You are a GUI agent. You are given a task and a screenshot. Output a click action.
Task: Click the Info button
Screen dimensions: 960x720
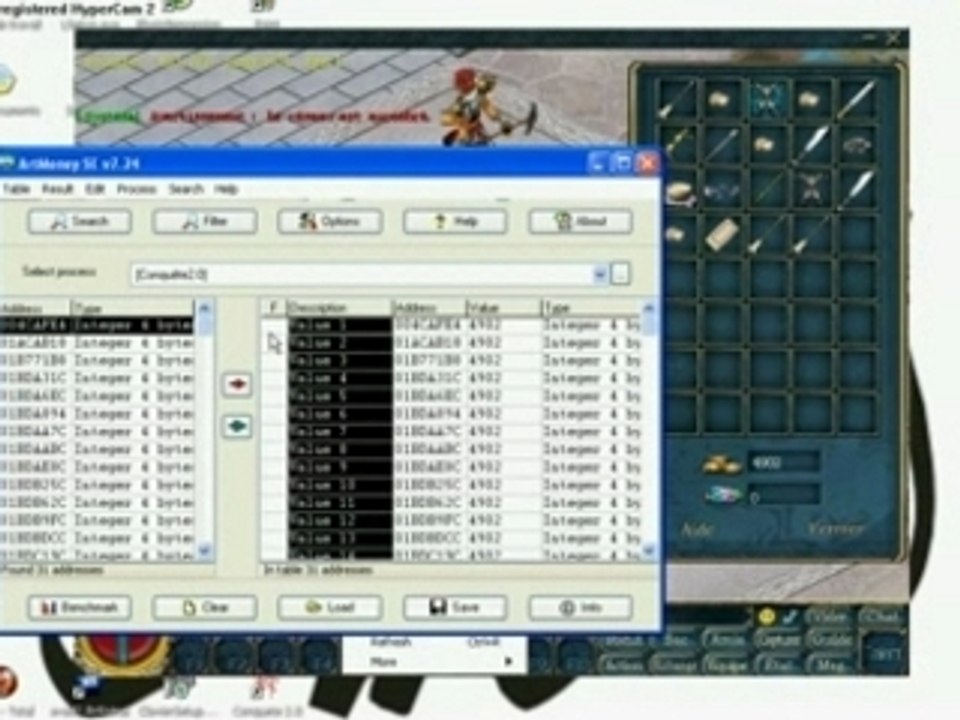tap(580, 607)
